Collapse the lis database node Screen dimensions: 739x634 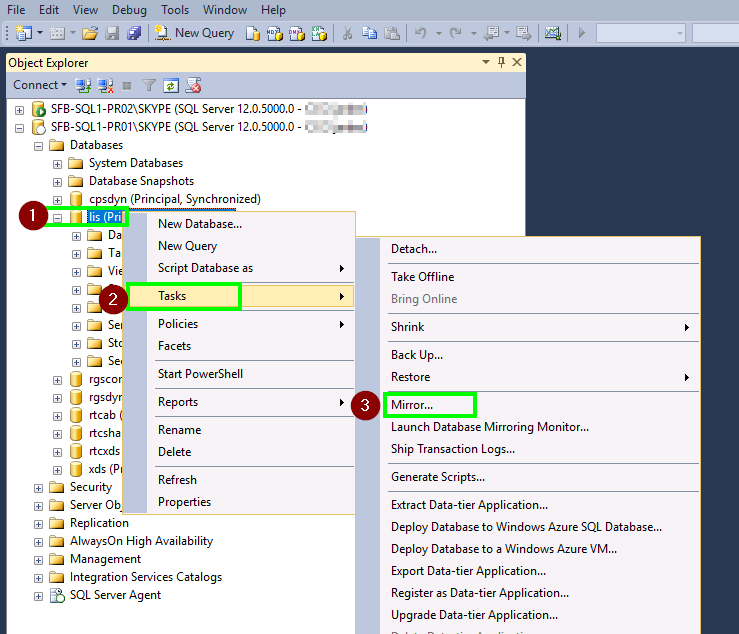tap(57, 218)
